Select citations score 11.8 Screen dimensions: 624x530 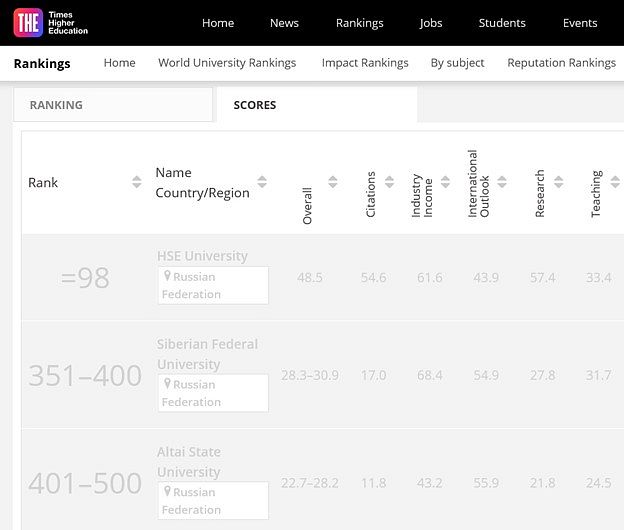click(373, 483)
